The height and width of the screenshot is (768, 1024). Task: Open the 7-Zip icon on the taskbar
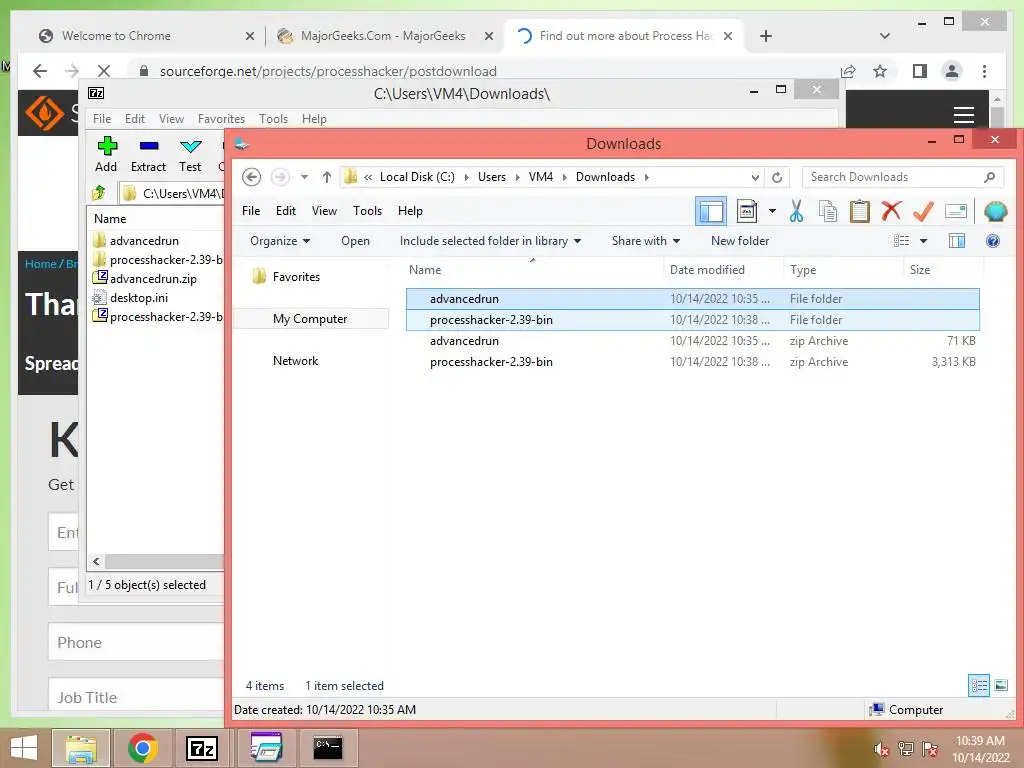point(202,748)
